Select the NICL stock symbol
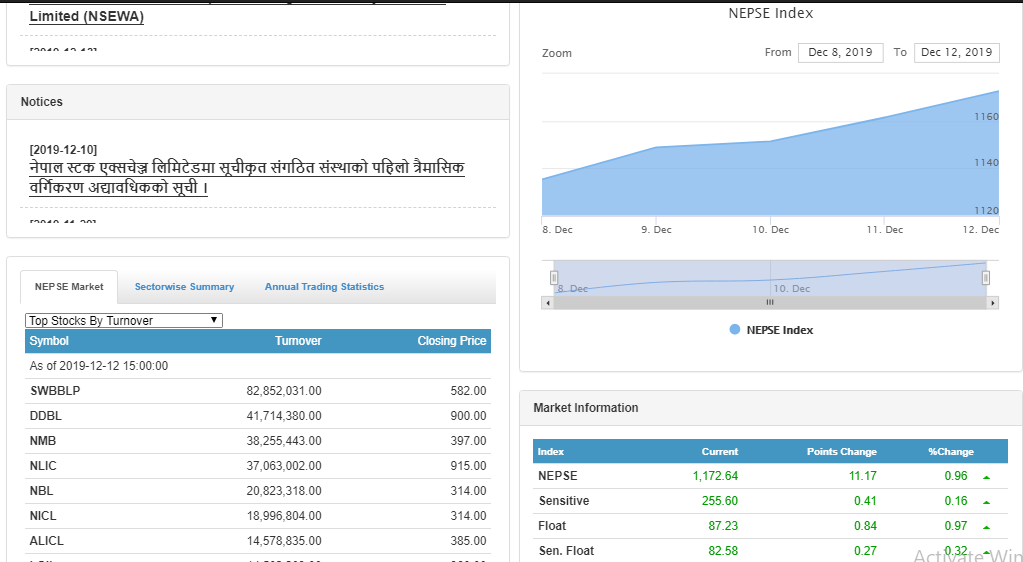Screen dimensions: 1023x562 click(43, 516)
